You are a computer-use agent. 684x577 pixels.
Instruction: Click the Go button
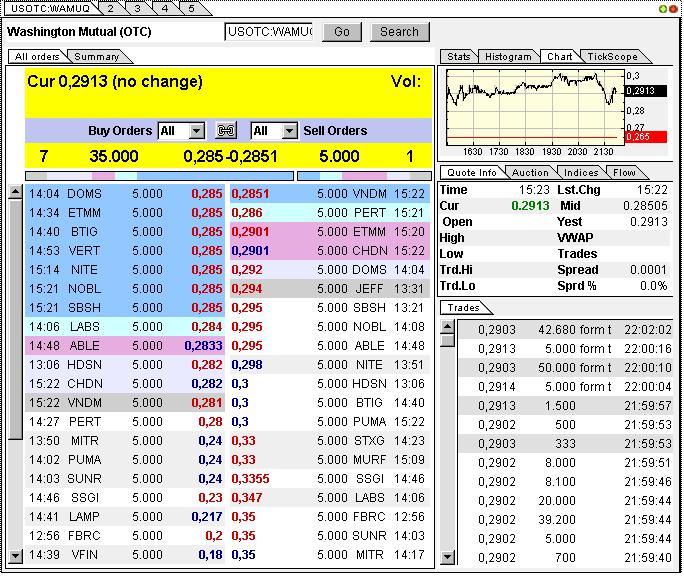coord(342,32)
